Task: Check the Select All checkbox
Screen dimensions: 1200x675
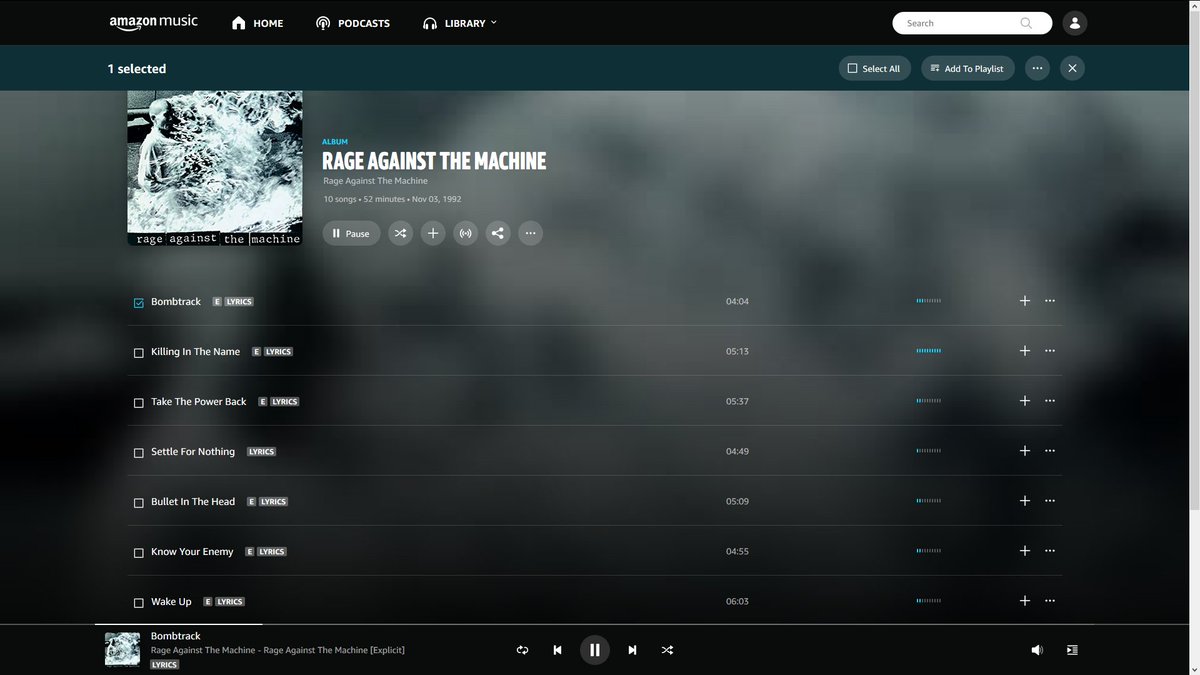Action: [874, 68]
